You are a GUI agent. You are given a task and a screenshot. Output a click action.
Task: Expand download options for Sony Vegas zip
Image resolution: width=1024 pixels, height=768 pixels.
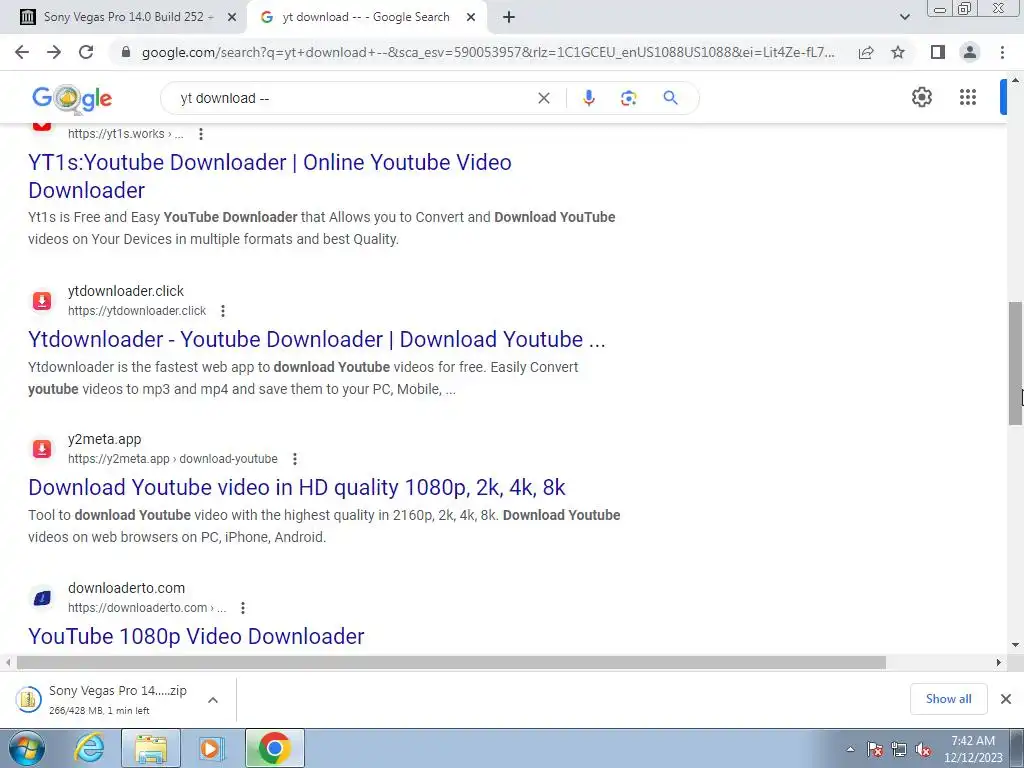(213, 700)
